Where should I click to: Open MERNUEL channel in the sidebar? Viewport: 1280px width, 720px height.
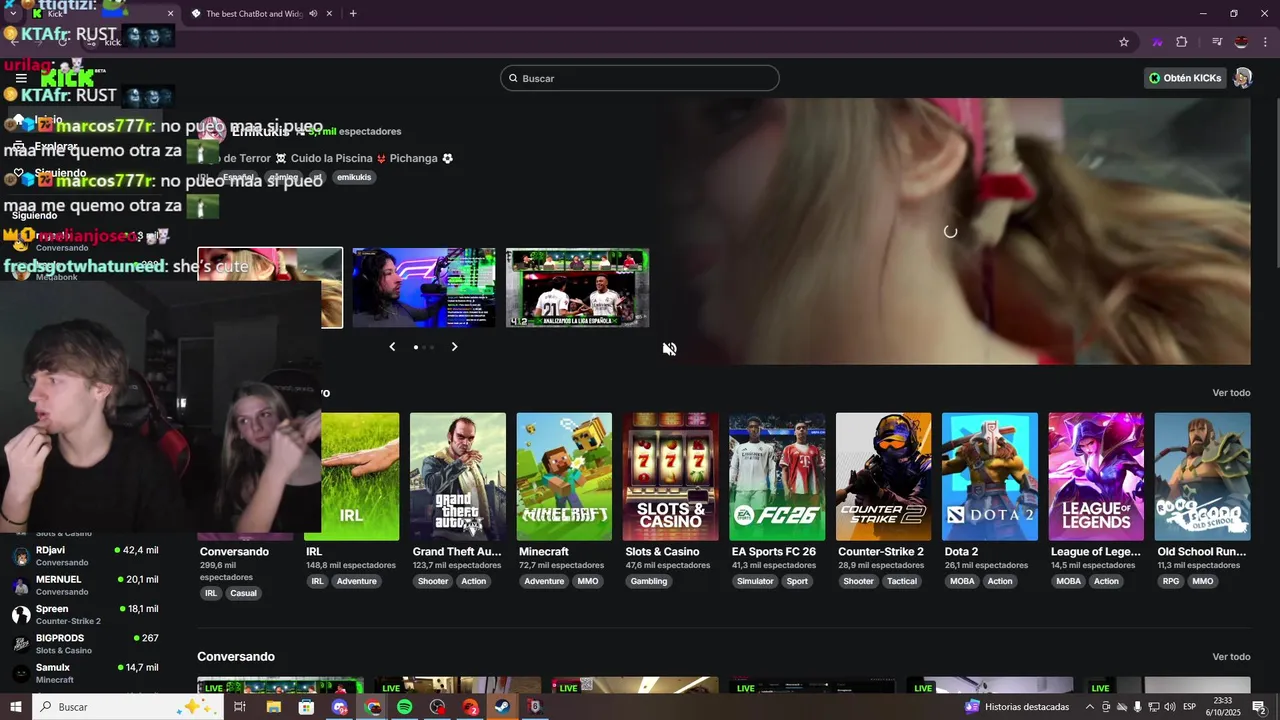tap(85, 585)
